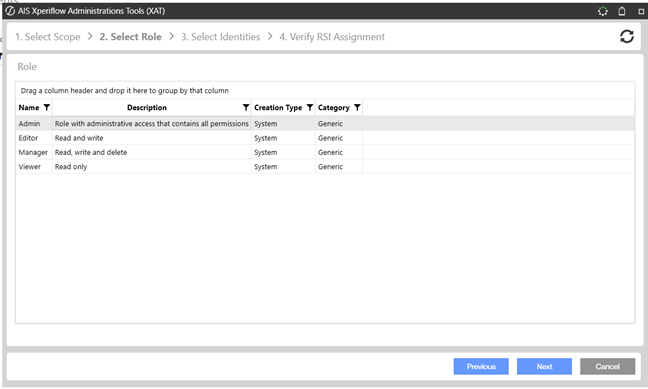Screen dimensions: 648x389
Task: Open filter for Category column
Action: tap(357, 107)
